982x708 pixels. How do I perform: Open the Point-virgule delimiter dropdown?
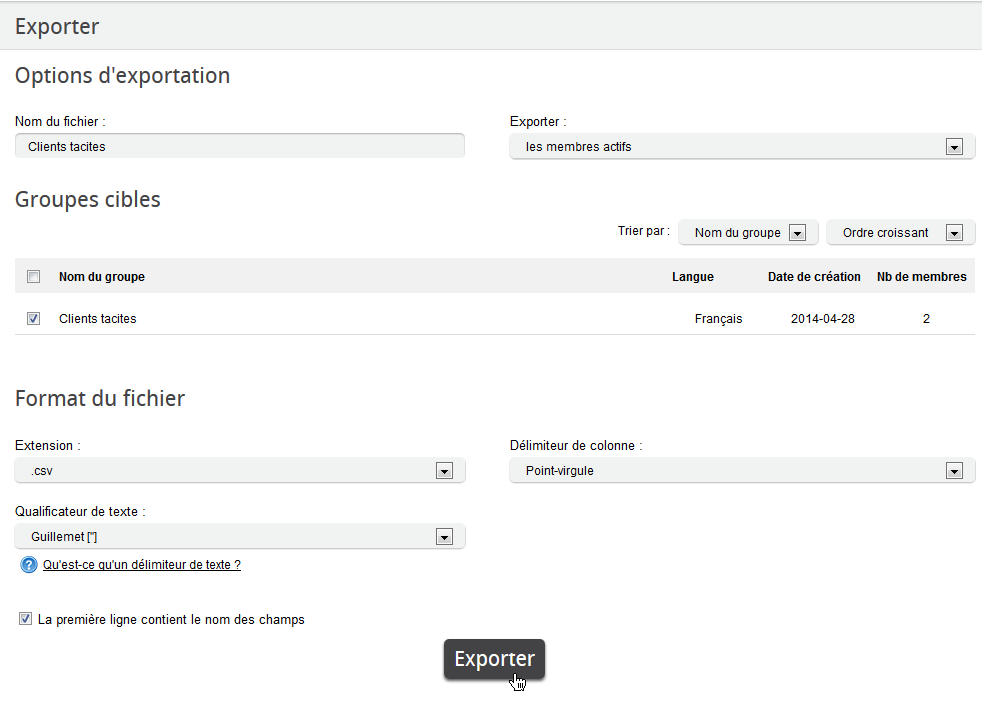pos(742,471)
